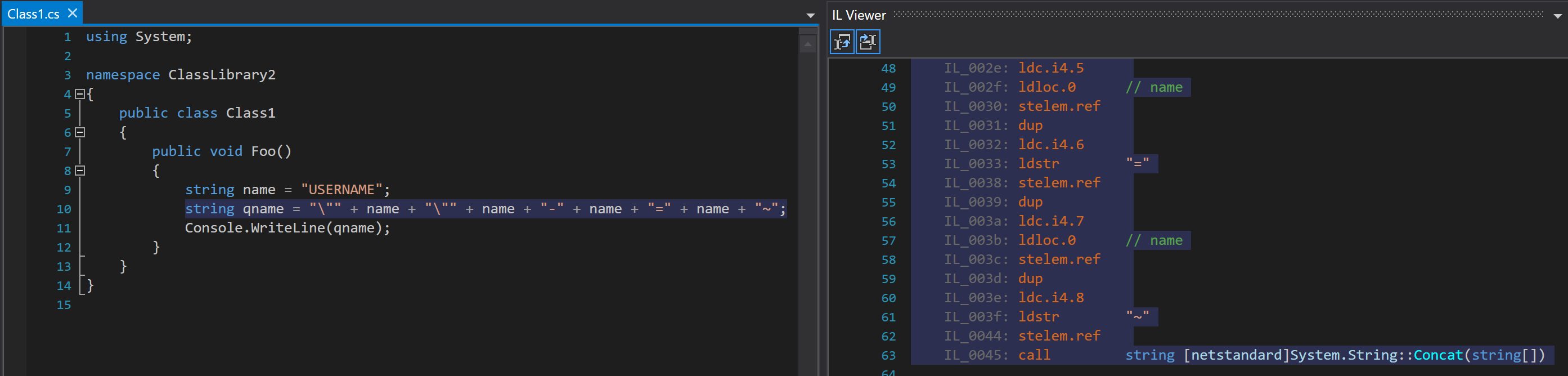Image resolution: width=1568 pixels, height=376 pixels.
Task: Click '// name' comment on IL line 57
Action: pos(1153,240)
